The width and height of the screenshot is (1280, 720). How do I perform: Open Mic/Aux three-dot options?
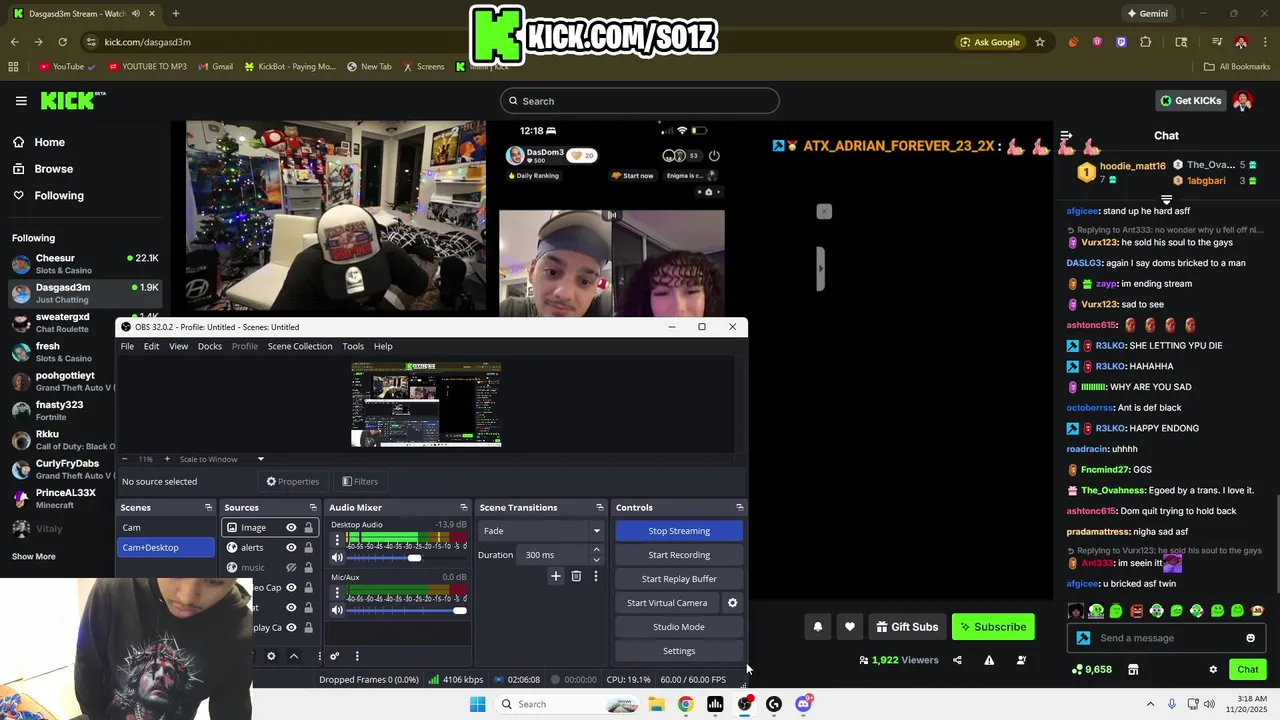(337, 593)
